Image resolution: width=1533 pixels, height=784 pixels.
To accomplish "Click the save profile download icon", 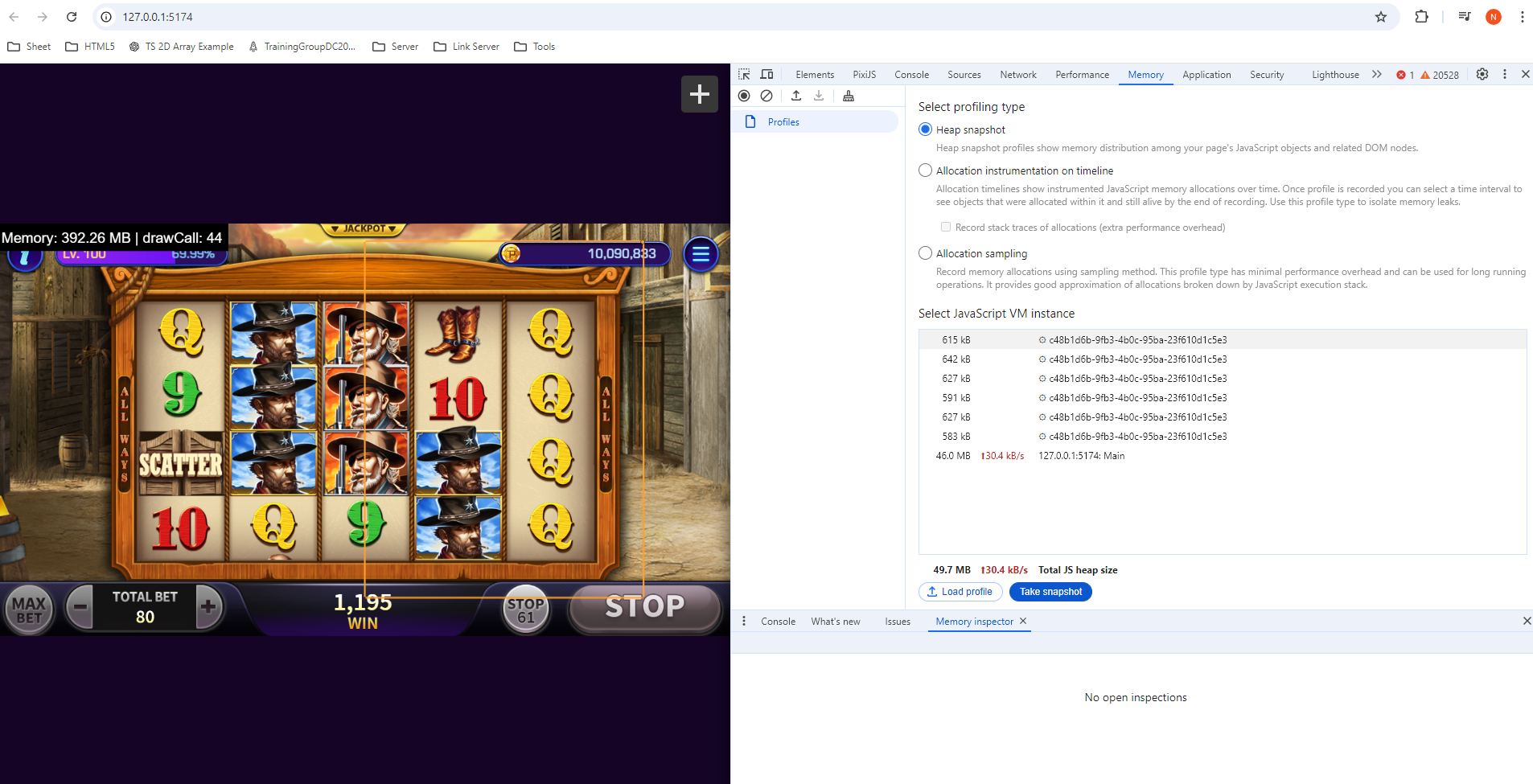I will click(819, 96).
